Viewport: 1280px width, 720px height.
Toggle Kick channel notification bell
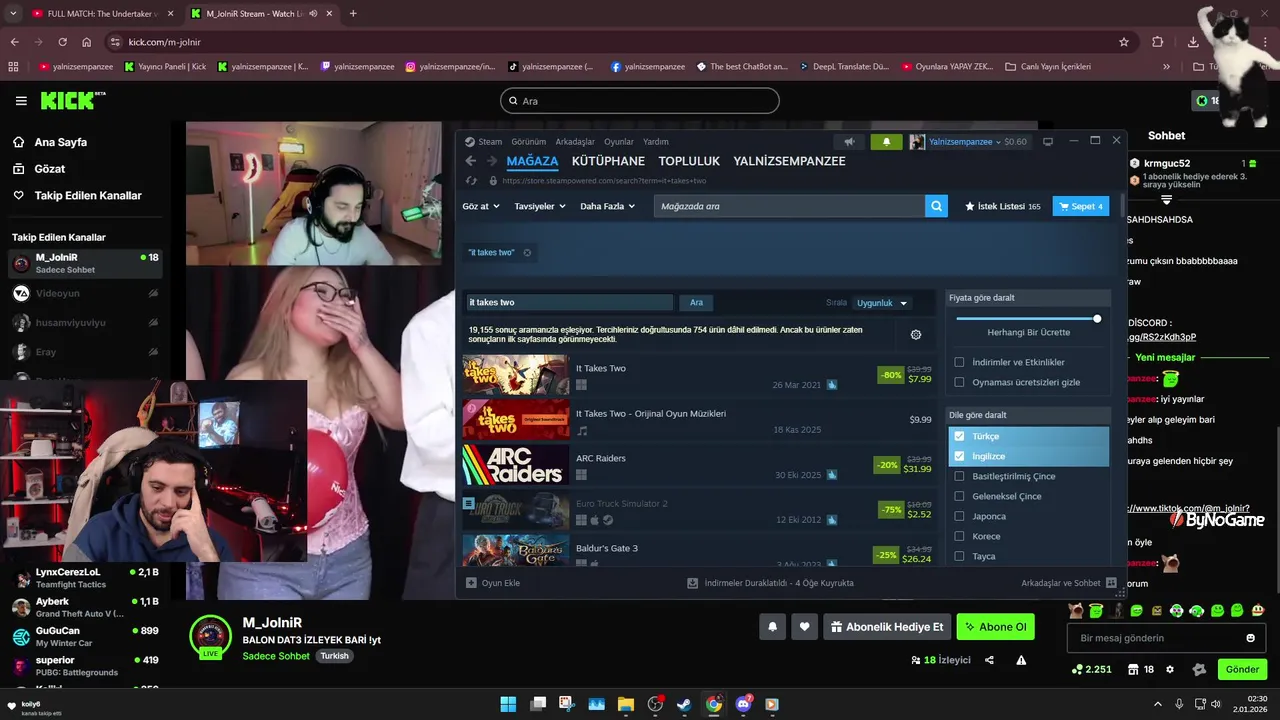(x=772, y=627)
